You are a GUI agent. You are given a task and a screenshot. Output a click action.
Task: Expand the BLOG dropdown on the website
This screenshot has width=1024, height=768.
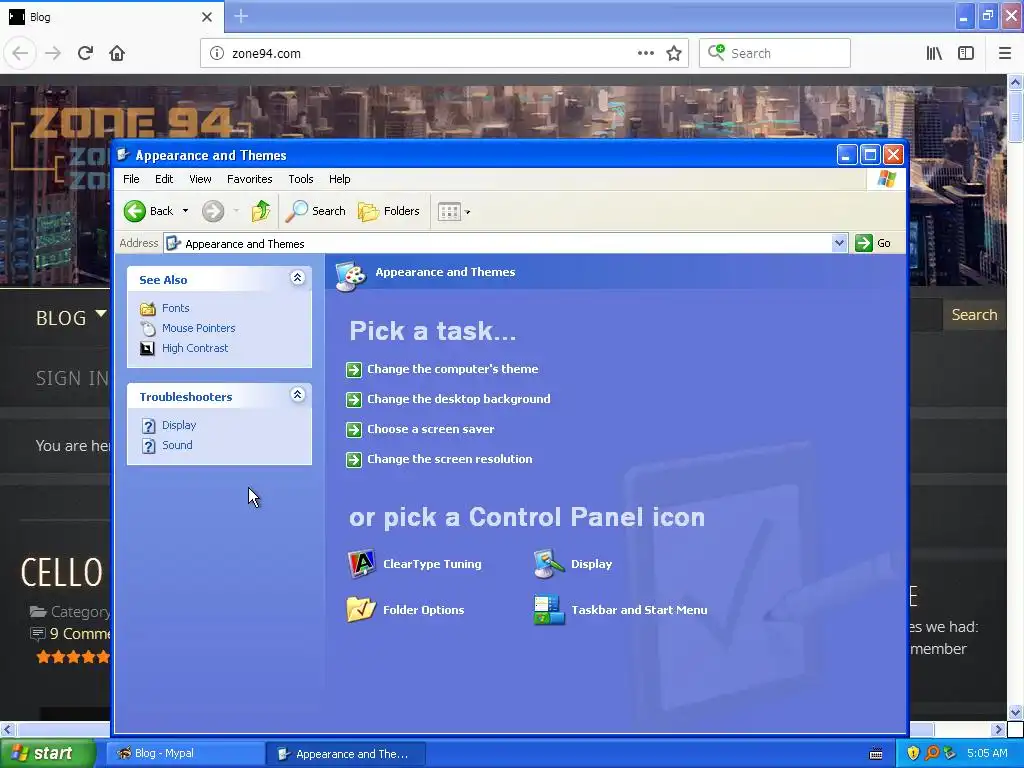(x=101, y=314)
